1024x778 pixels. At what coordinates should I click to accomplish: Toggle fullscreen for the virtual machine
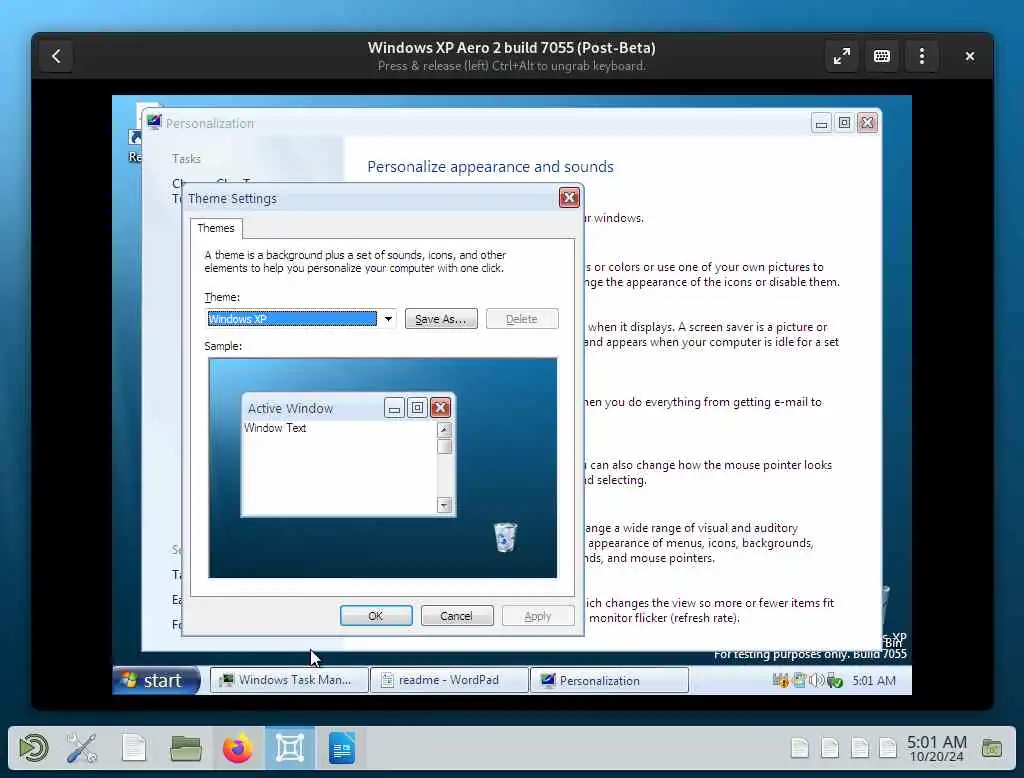coord(841,56)
